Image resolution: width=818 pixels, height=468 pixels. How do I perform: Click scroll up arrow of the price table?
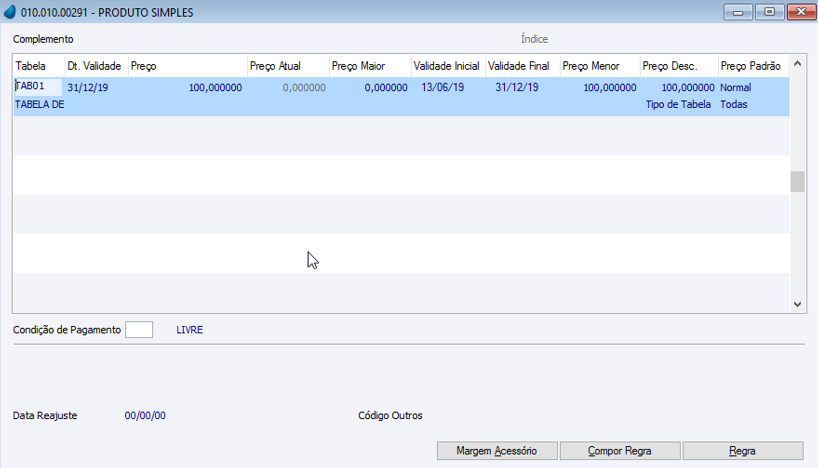pos(797,64)
